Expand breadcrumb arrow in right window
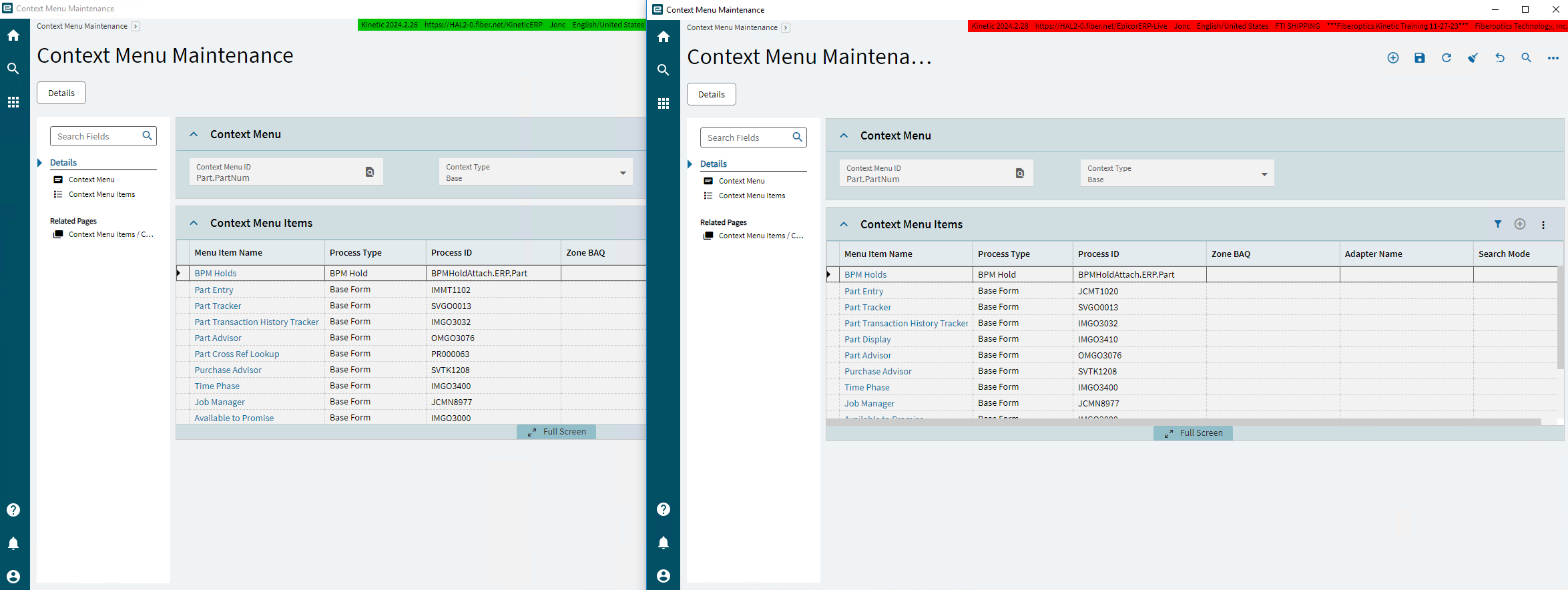The image size is (1568, 590). click(x=786, y=28)
